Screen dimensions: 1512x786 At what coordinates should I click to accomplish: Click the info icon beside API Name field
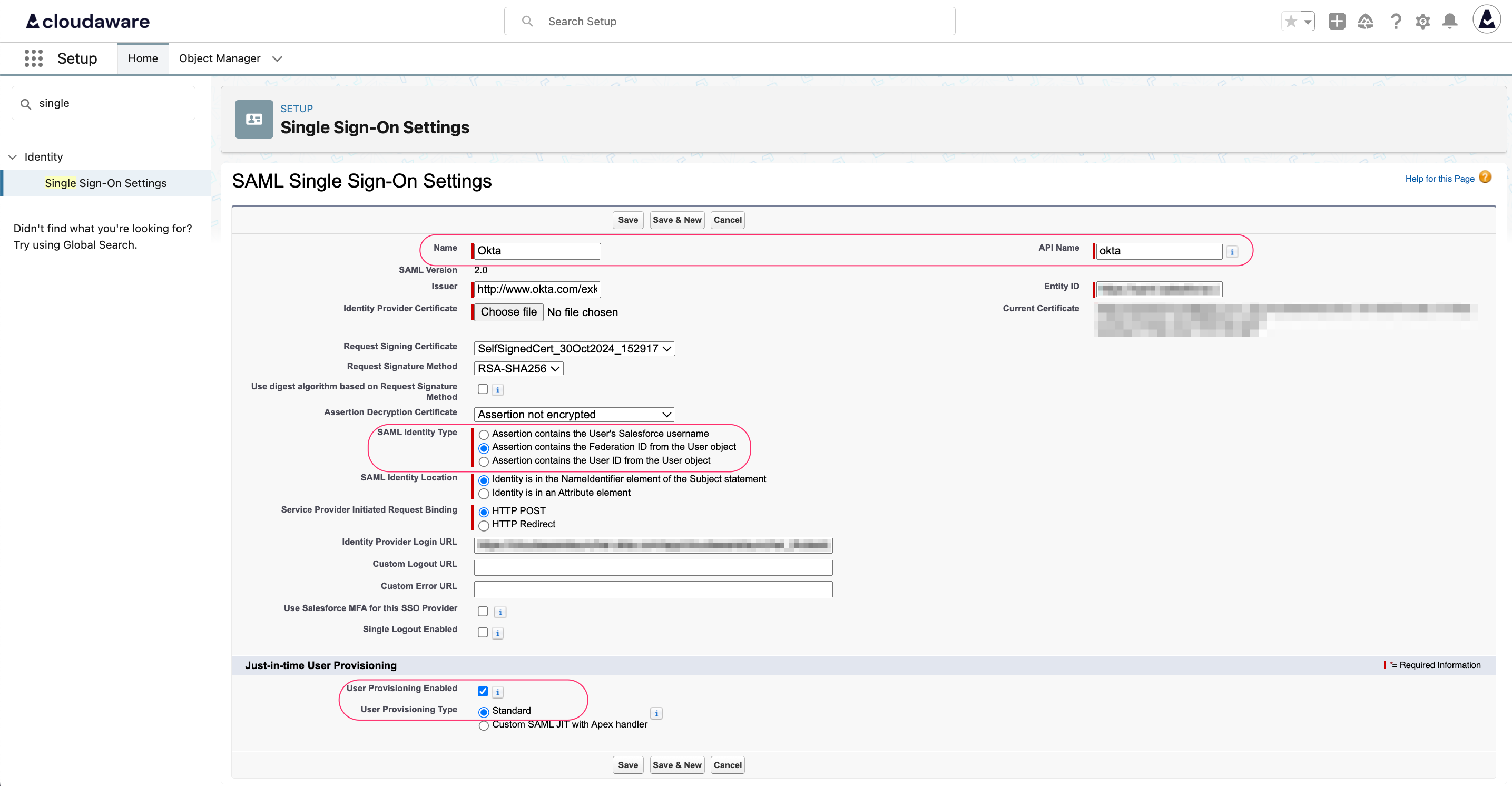(1232, 251)
